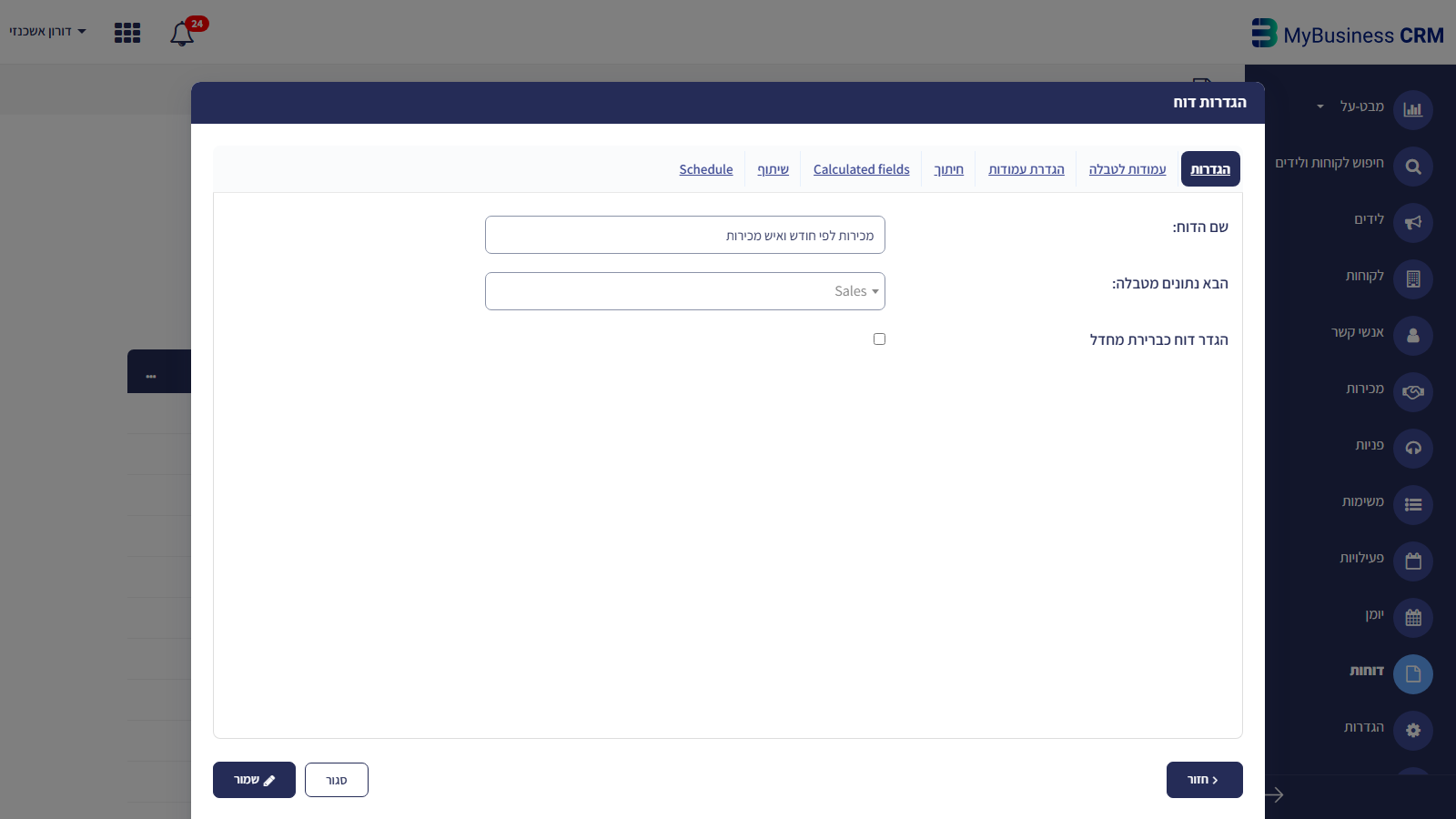Image resolution: width=1456 pixels, height=819 pixels.
Task: Open the Schedule tab
Action: click(706, 169)
